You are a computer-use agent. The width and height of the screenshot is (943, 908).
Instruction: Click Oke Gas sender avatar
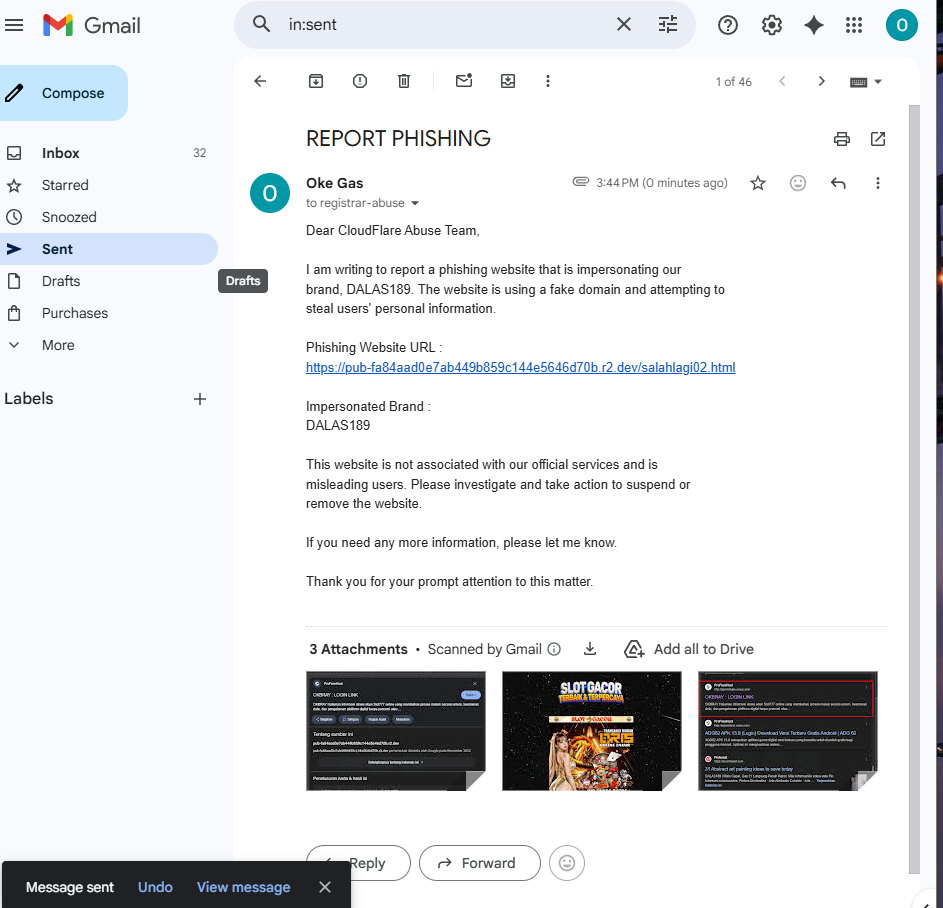[269, 193]
